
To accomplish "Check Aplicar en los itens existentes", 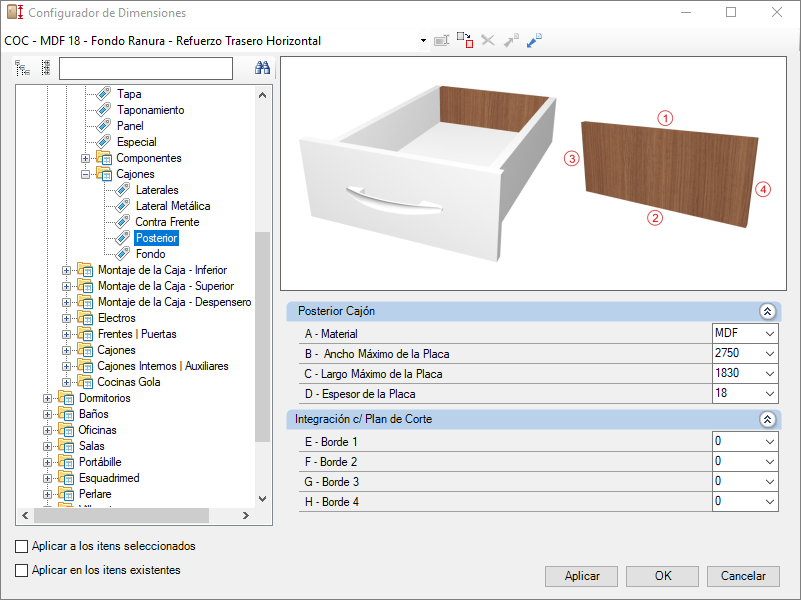I will (x=21, y=570).
